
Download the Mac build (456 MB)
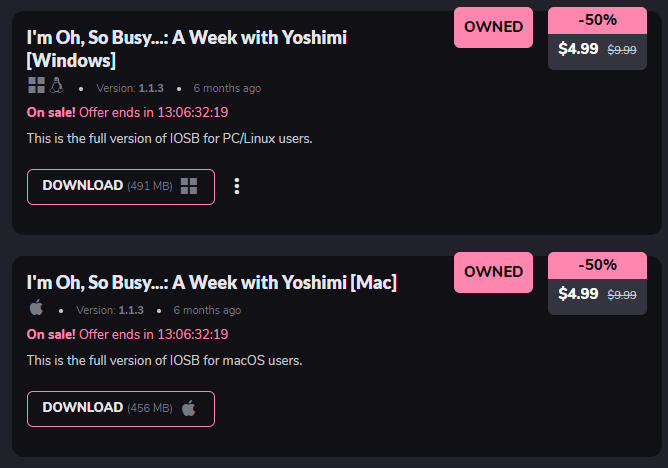120,408
